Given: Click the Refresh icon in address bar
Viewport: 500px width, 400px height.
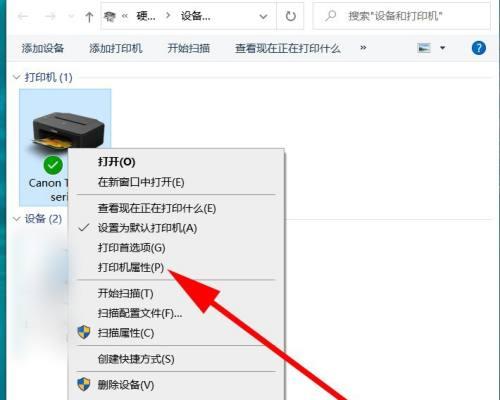Looking at the screenshot, I should tap(291, 16).
